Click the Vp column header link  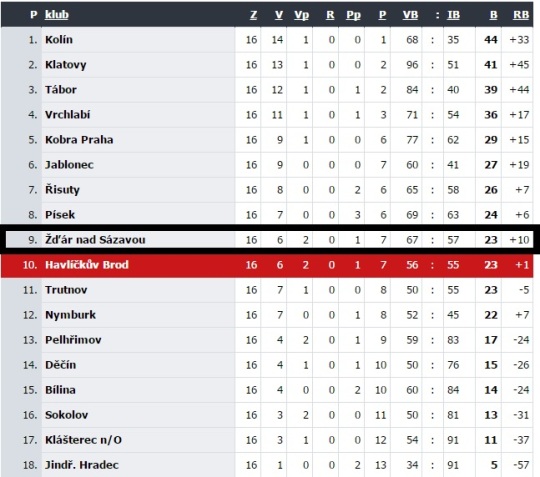click(x=302, y=15)
